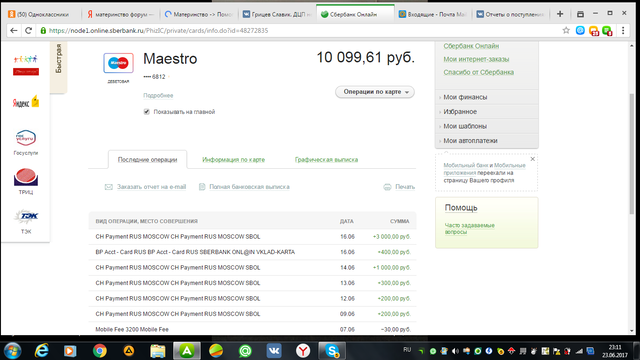
Task: Click the Мобильный банк link in notice
Action: click(x=465, y=165)
